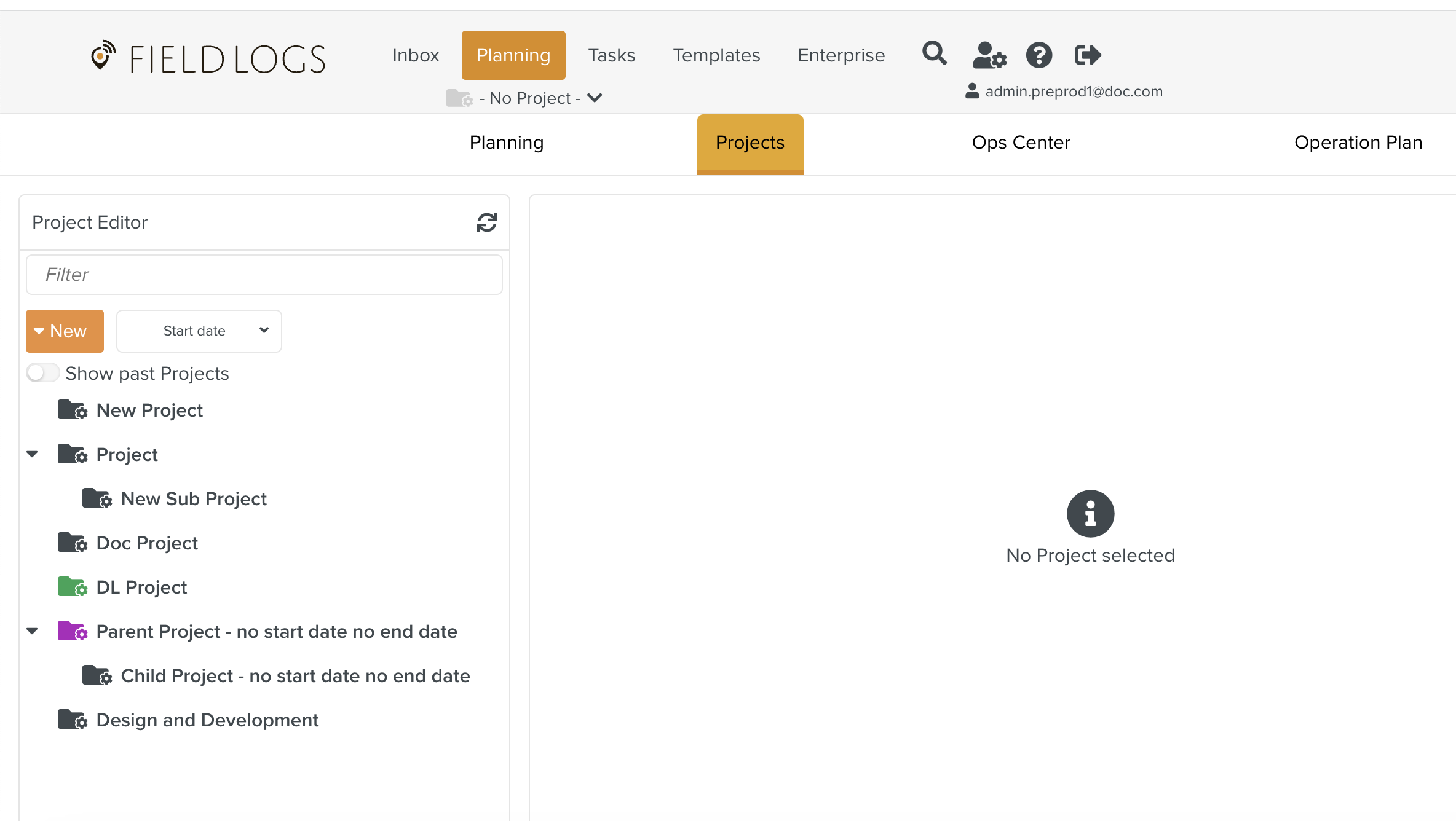Viewport: 1456px width, 821px height.
Task: Open the Templates menu item
Action: click(716, 55)
